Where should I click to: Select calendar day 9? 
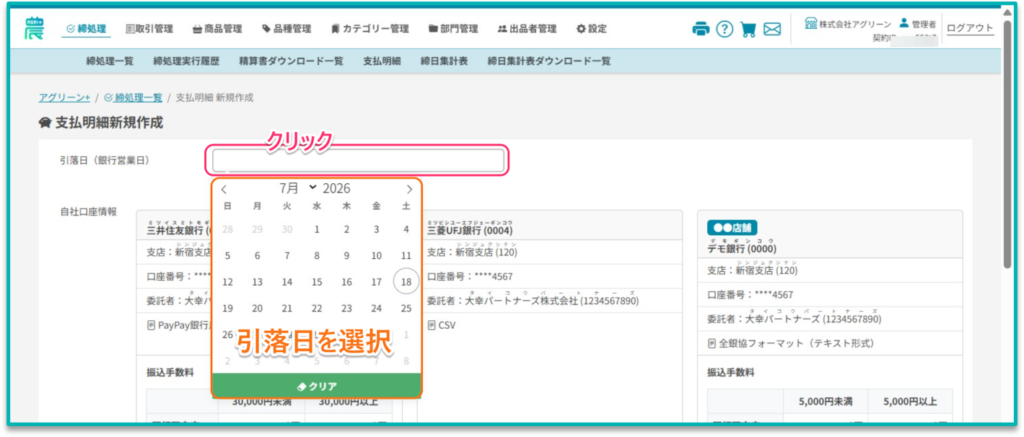tap(347, 256)
